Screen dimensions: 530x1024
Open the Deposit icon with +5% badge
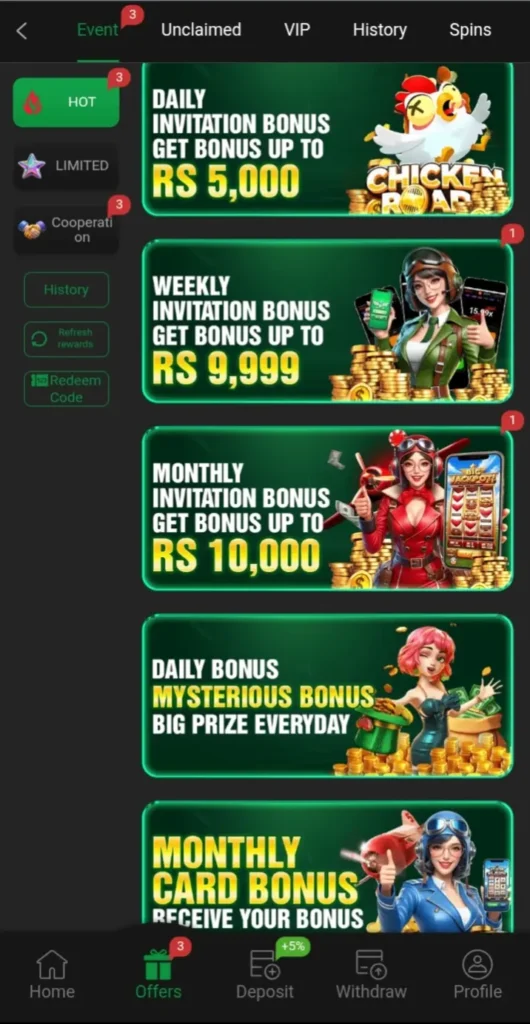[265, 964]
